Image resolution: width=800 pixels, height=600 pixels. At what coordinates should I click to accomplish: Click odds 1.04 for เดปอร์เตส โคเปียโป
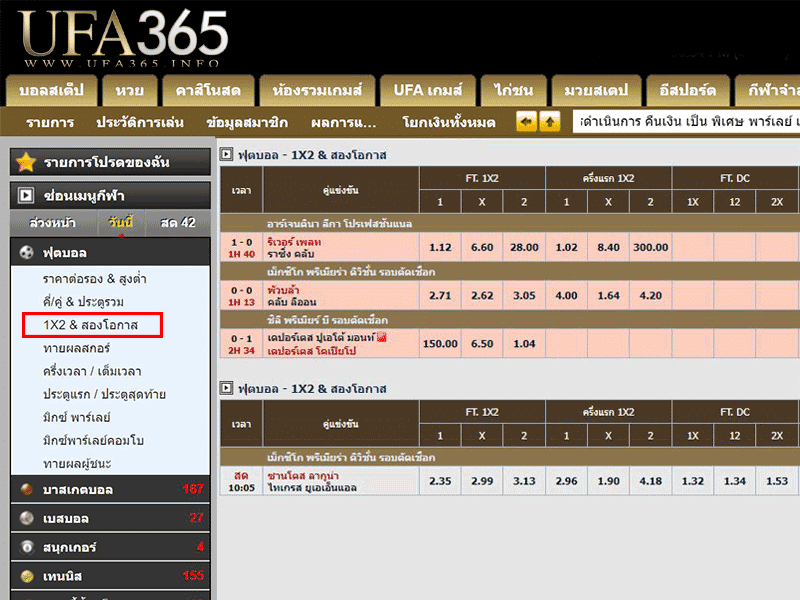[524, 344]
